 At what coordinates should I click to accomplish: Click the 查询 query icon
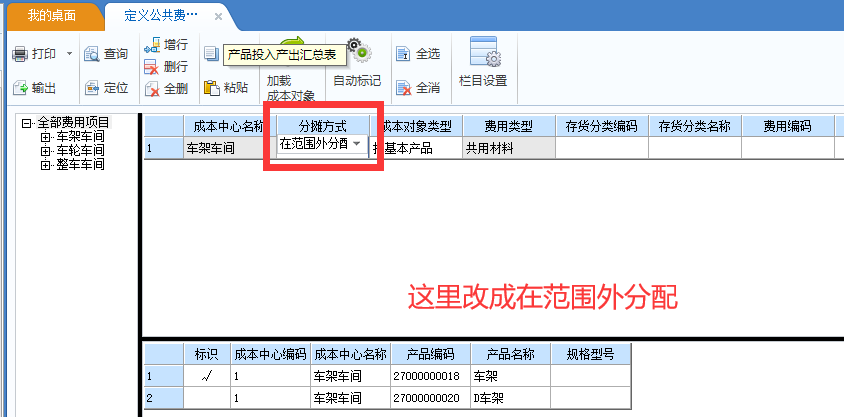(92, 53)
